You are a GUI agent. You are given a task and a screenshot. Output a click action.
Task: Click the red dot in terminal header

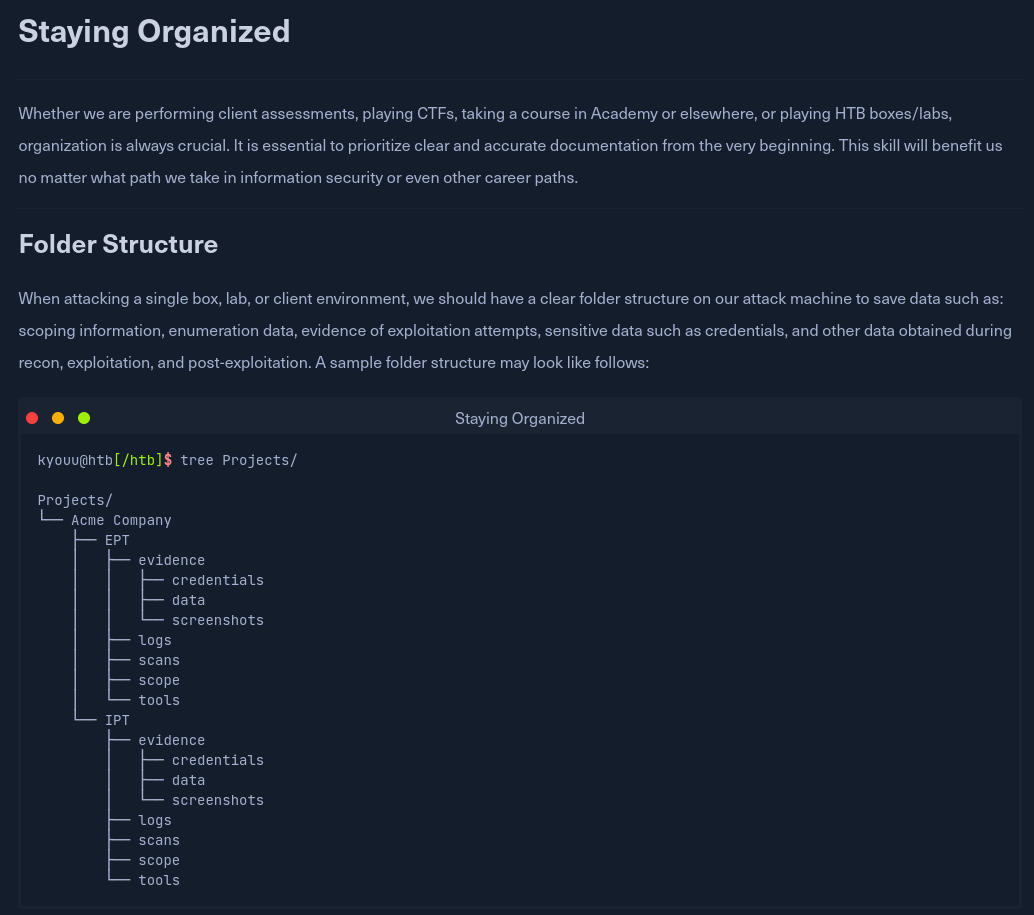32,418
